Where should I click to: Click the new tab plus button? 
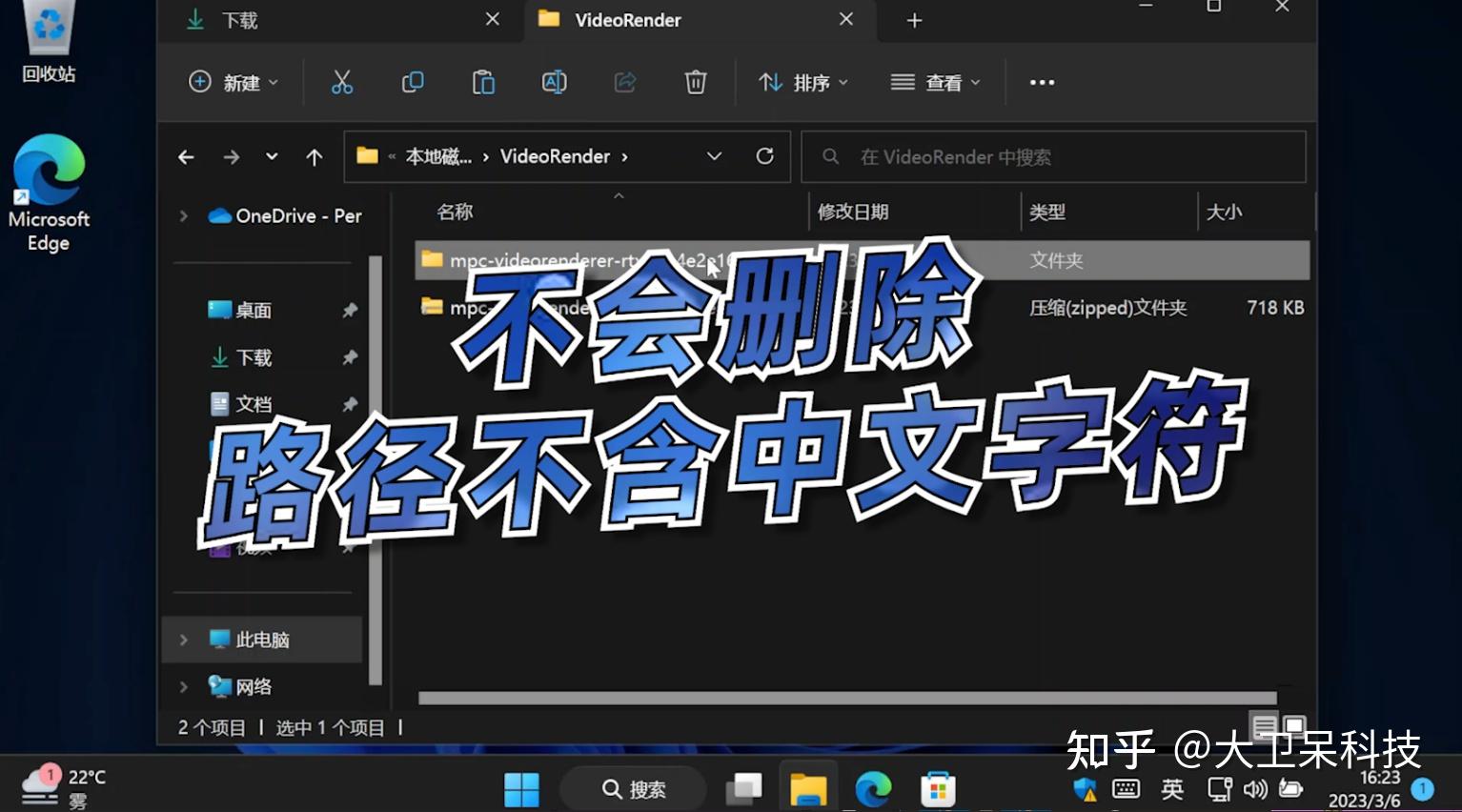point(913,20)
